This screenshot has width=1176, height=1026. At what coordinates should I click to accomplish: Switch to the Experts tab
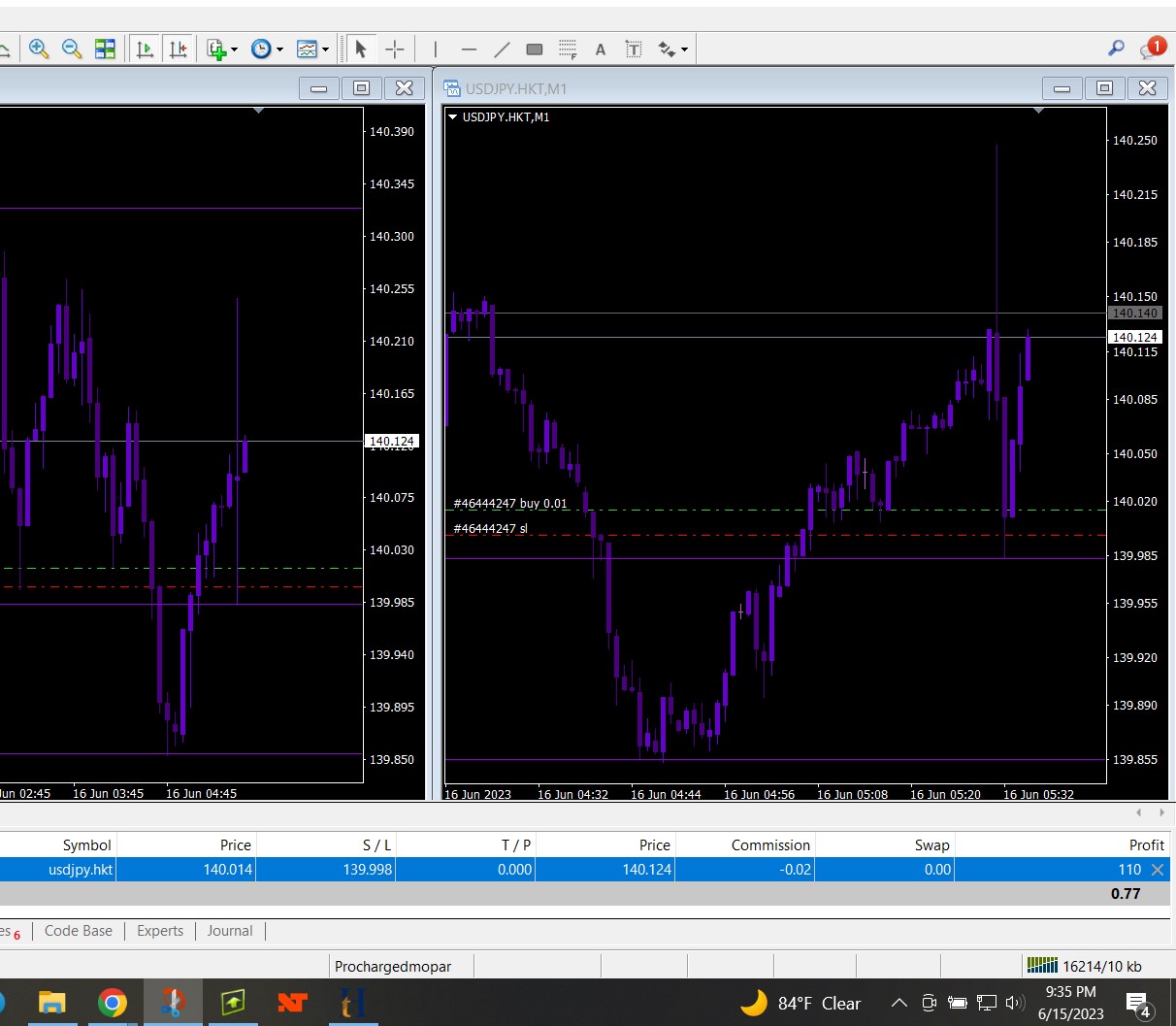pos(160,931)
